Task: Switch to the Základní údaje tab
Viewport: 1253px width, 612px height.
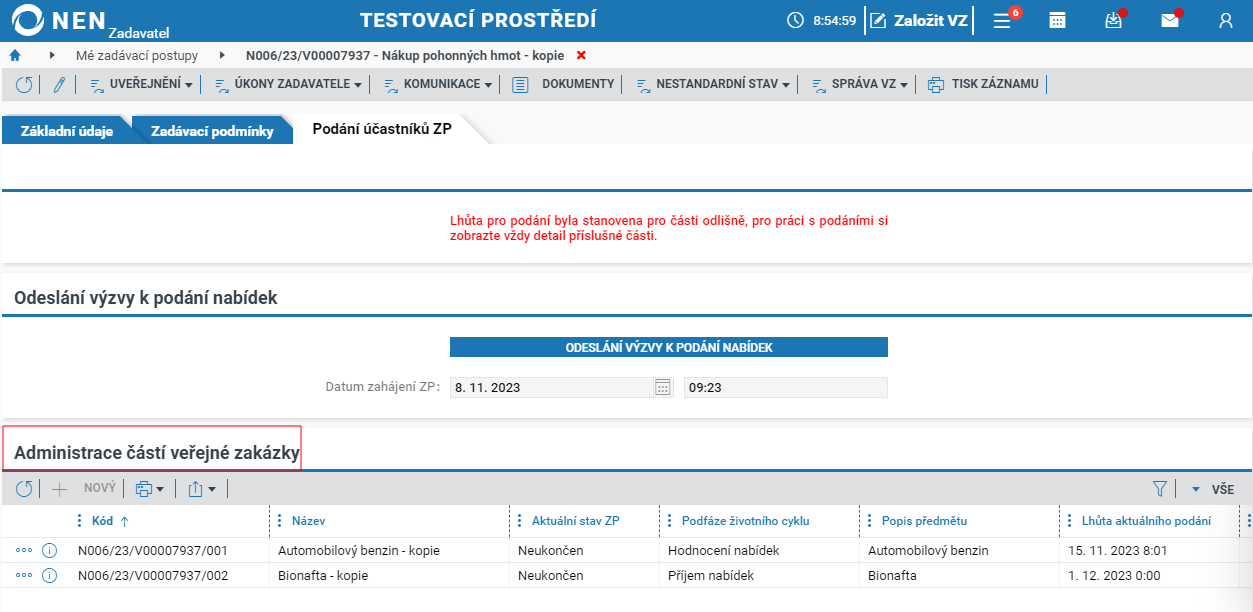Action: pos(66,130)
